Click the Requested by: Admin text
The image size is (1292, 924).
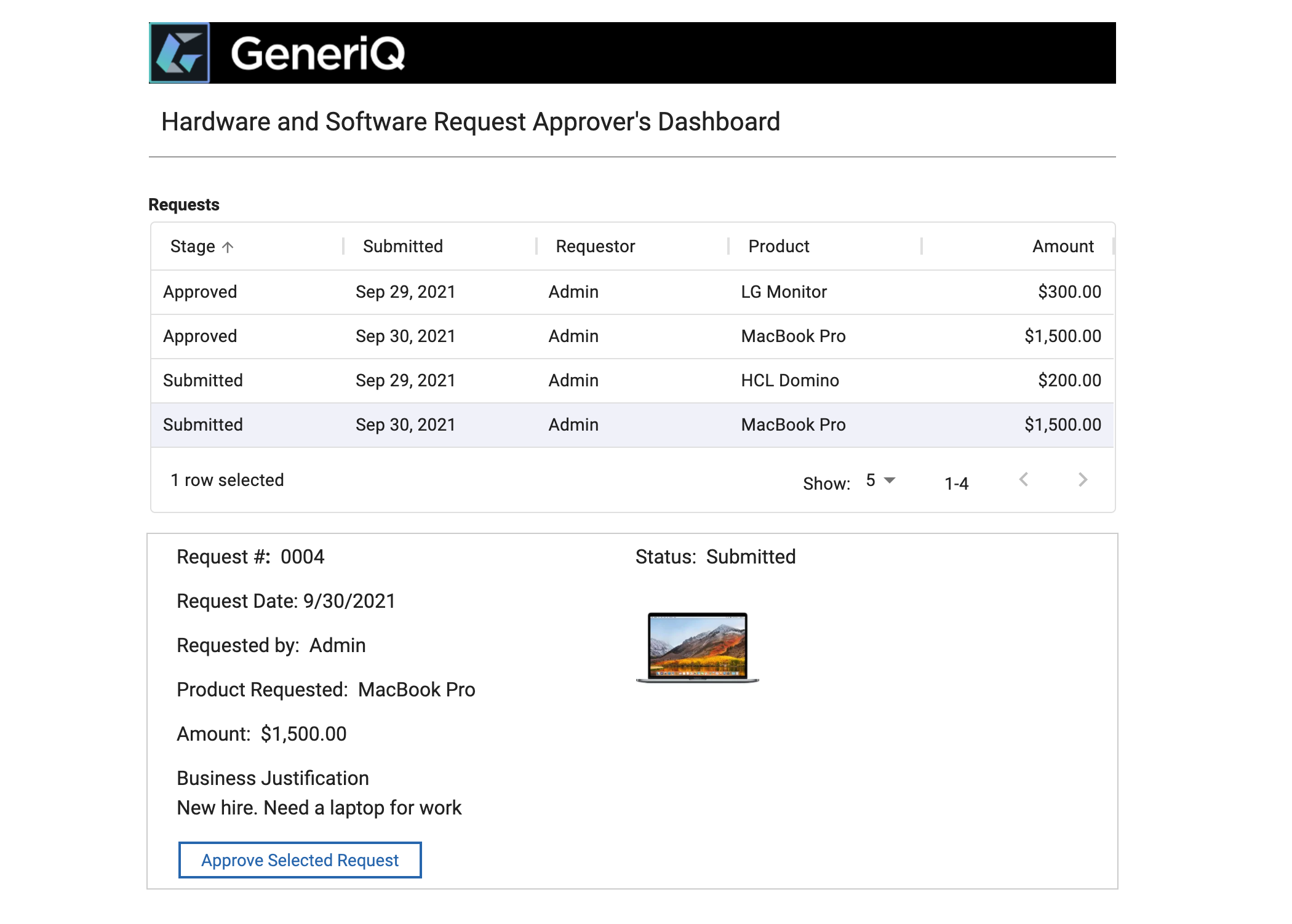271,646
